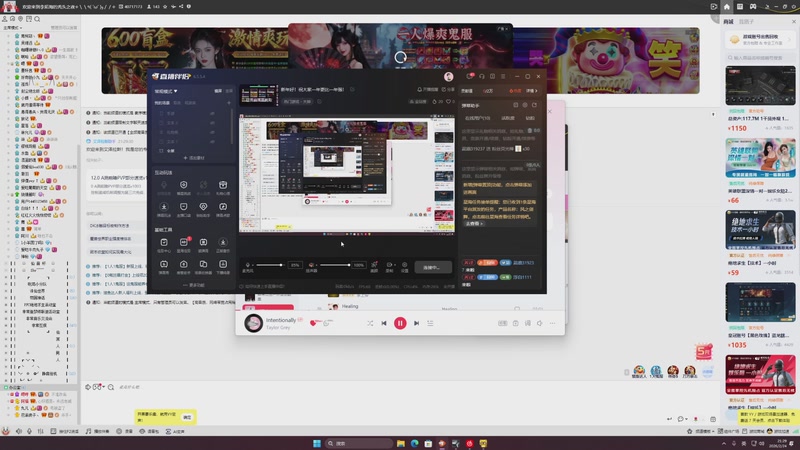Screen dimensions: 800x450
Task: Click the music note icon in interactive tools
Action: click(223, 207)
